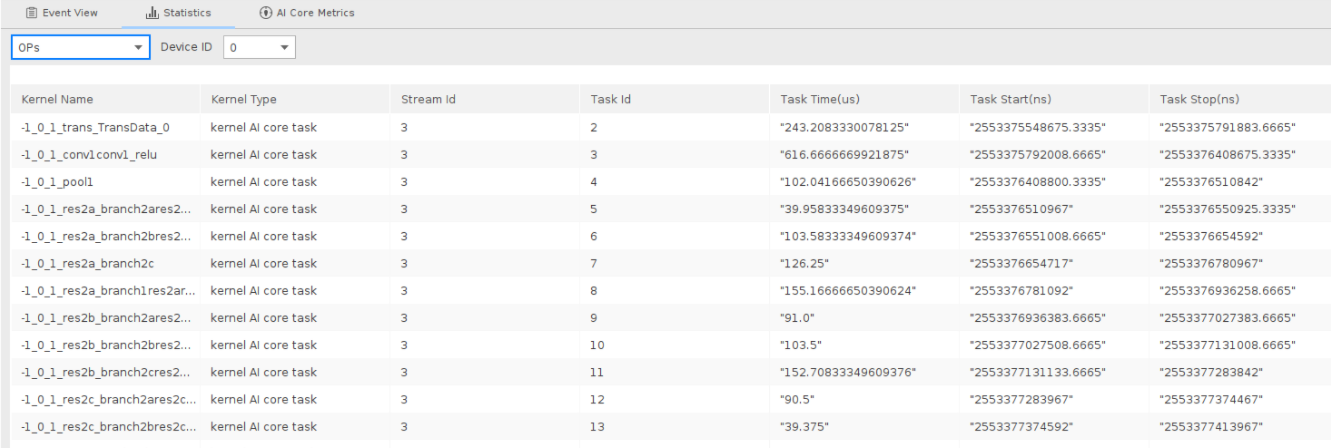Select the Statistics tab
1331x448 pixels.
[179, 13]
